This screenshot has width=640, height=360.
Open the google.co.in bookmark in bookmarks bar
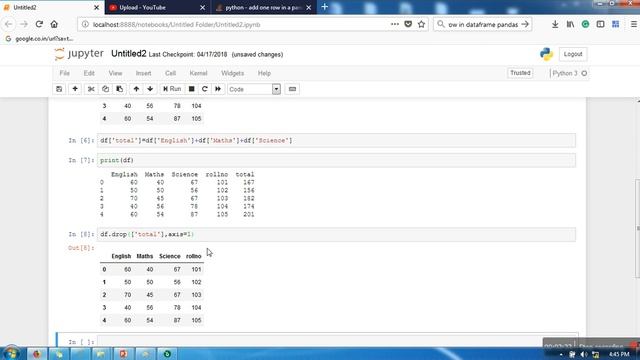pos(40,39)
